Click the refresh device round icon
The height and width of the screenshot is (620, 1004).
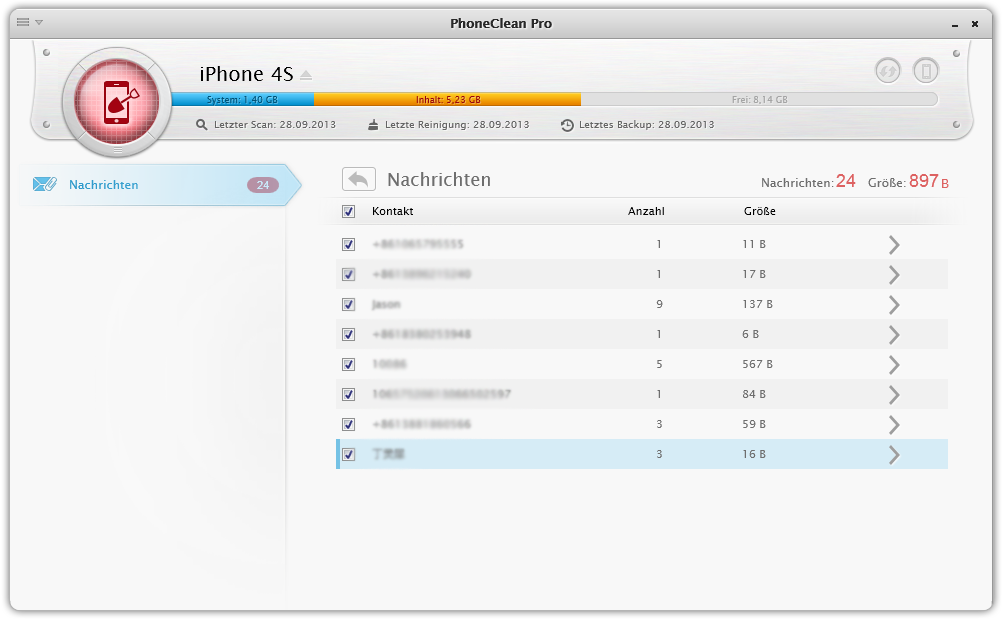click(x=888, y=70)
